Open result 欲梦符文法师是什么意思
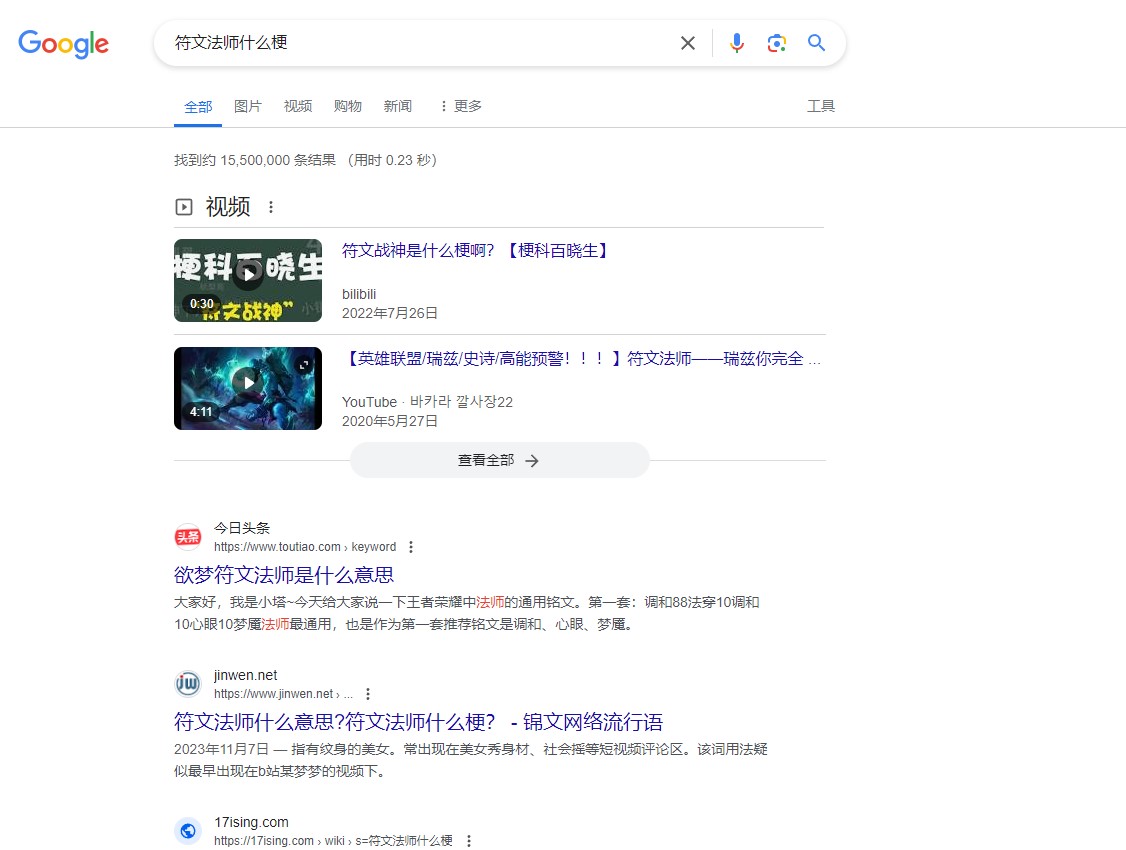 (x=284, y=574)
